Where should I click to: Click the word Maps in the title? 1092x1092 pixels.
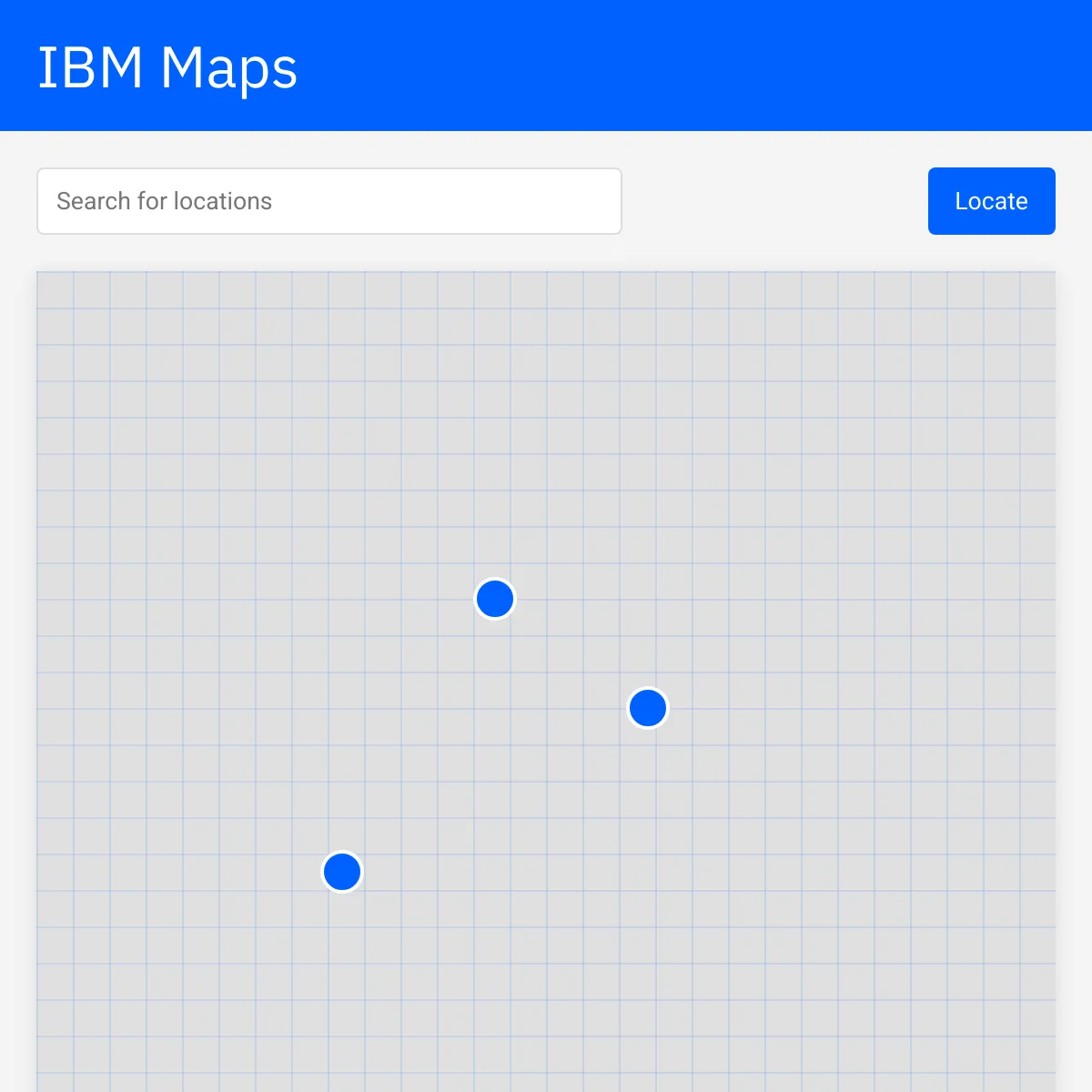[229, 68]
